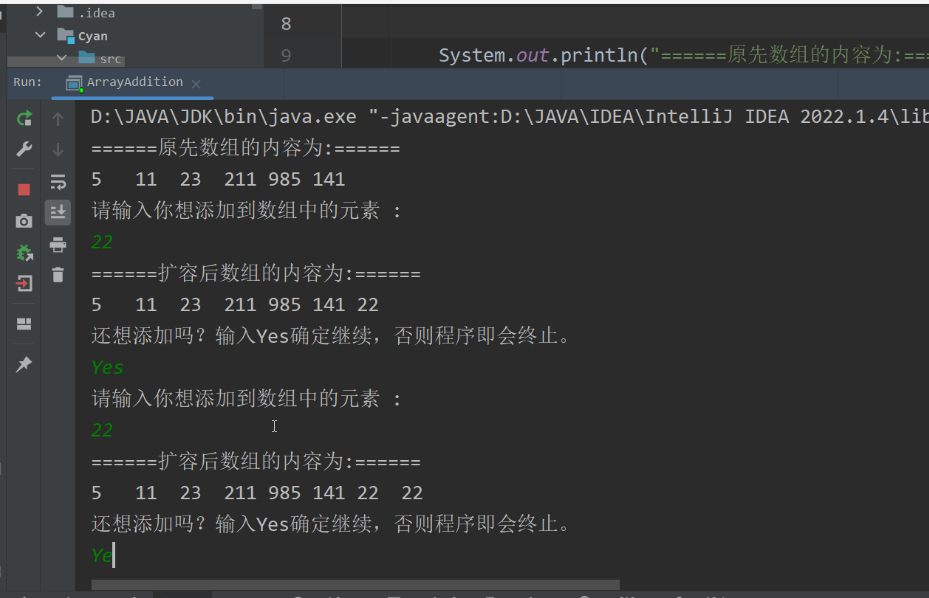Click the Exit icon in Run toolbar

24,284
